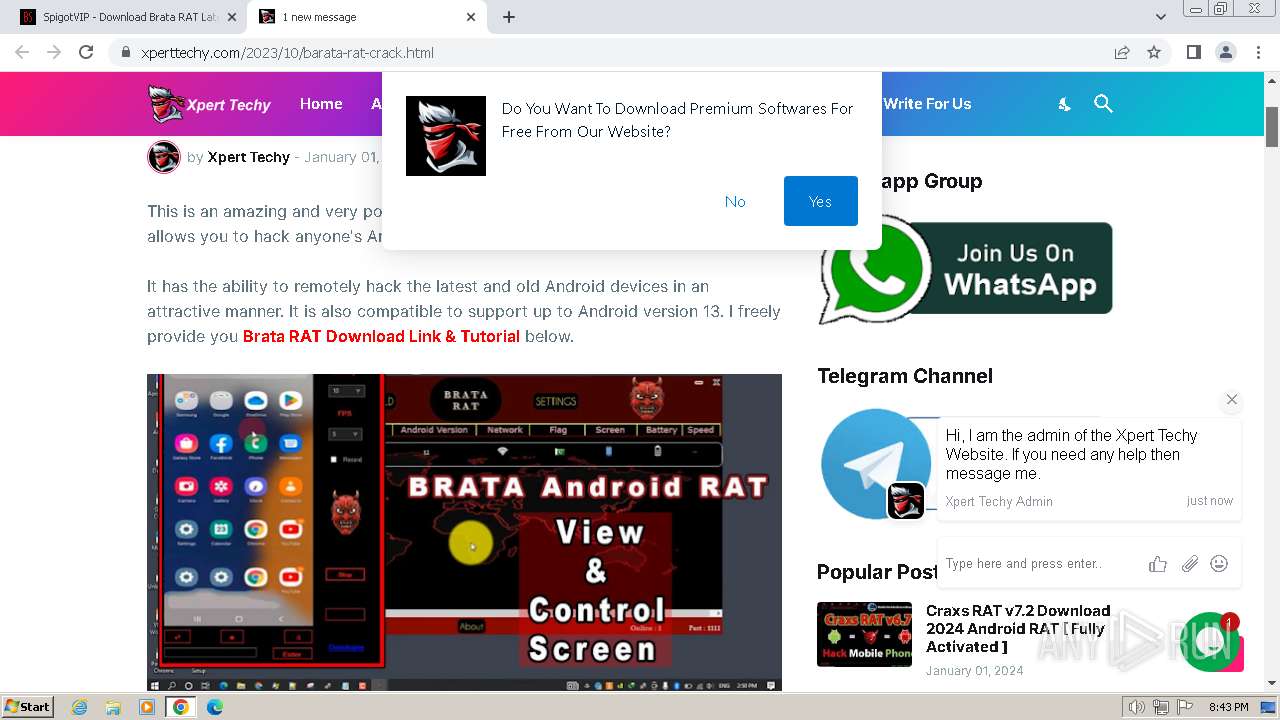The image size is (1280, 720).
Task: Open the Craxs RAT v7.2 Download post
Action: pyautogui.click(x=1018, y=628)
